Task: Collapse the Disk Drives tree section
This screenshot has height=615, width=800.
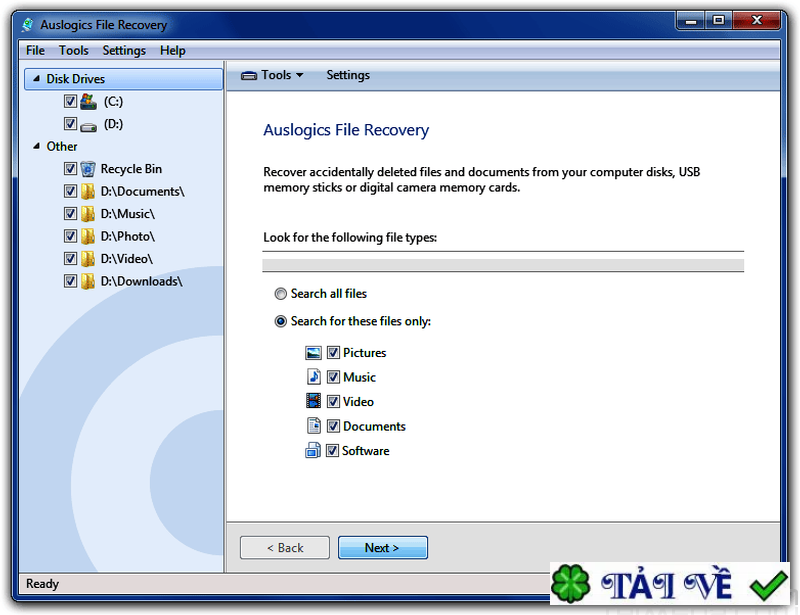Action: (36, 79)
